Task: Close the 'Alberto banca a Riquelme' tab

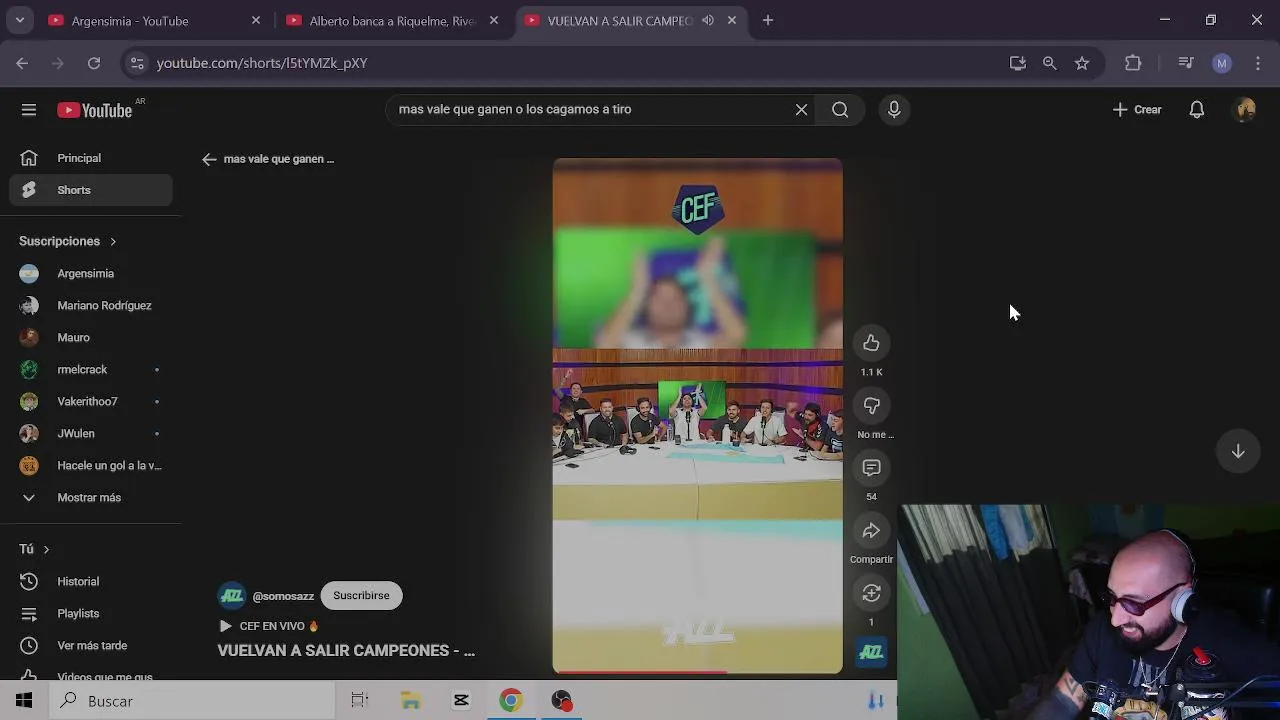Action: point(494,20)
